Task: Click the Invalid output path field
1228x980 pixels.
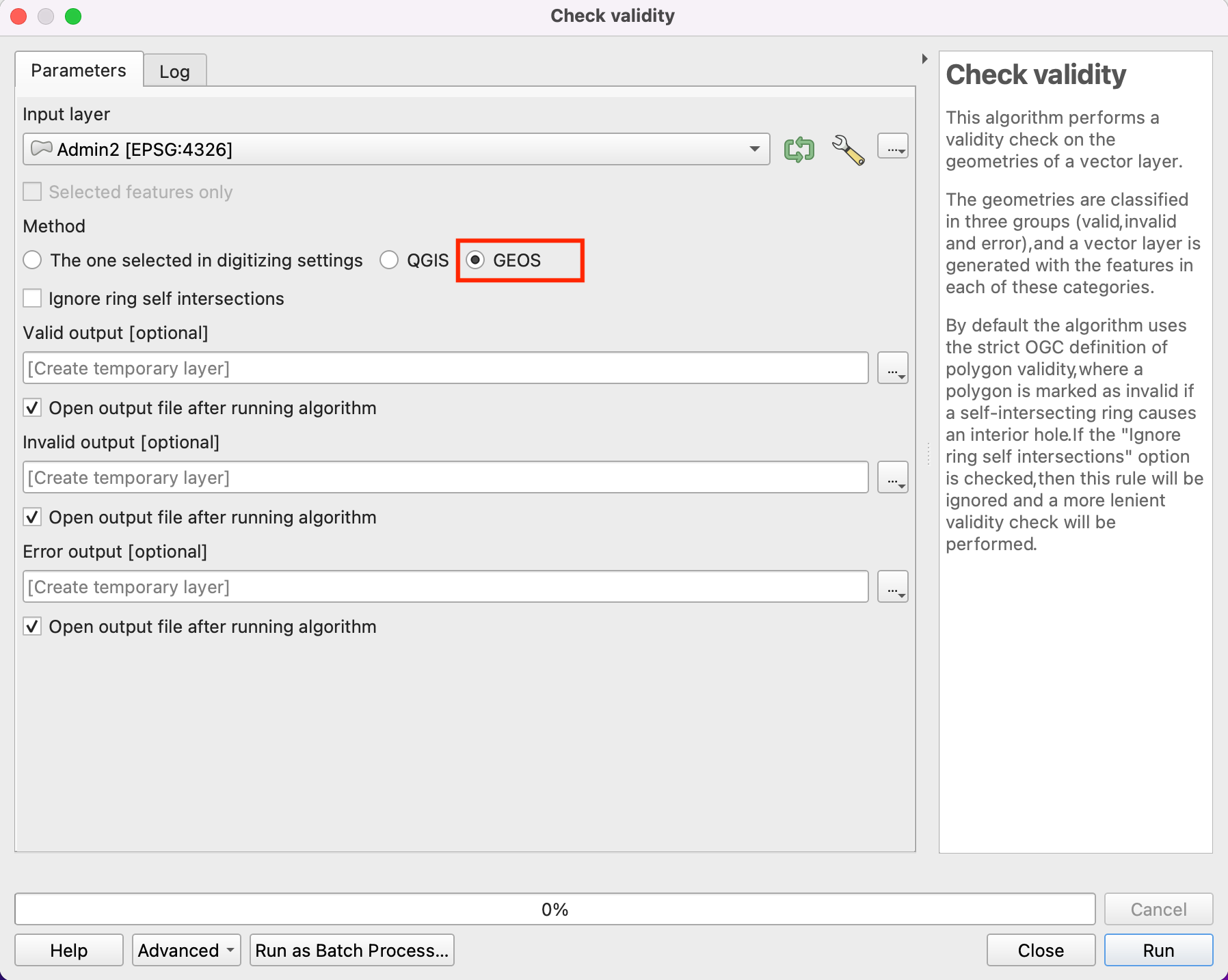Action: [x=445, y=478]
